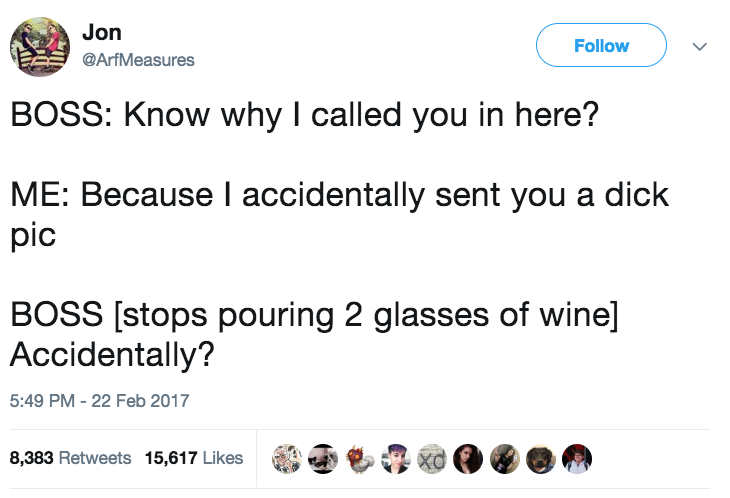Open the 5:49 PM - 22 Feb 2017 timestamp
Screen dimensions: 730x498
(99, 400)
